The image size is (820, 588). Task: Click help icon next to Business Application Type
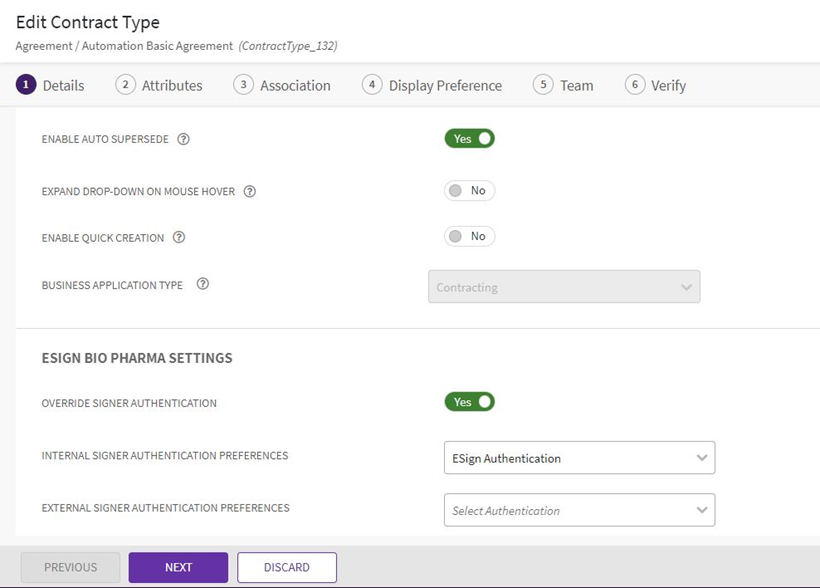pos(203,284)
